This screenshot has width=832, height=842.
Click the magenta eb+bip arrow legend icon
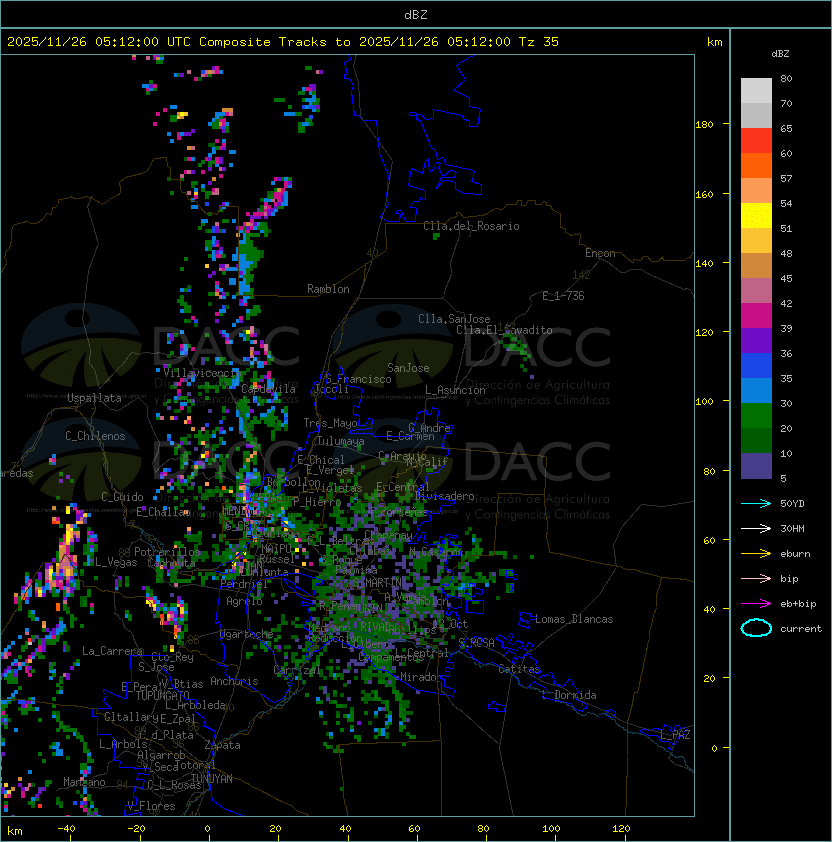(756, 604)
